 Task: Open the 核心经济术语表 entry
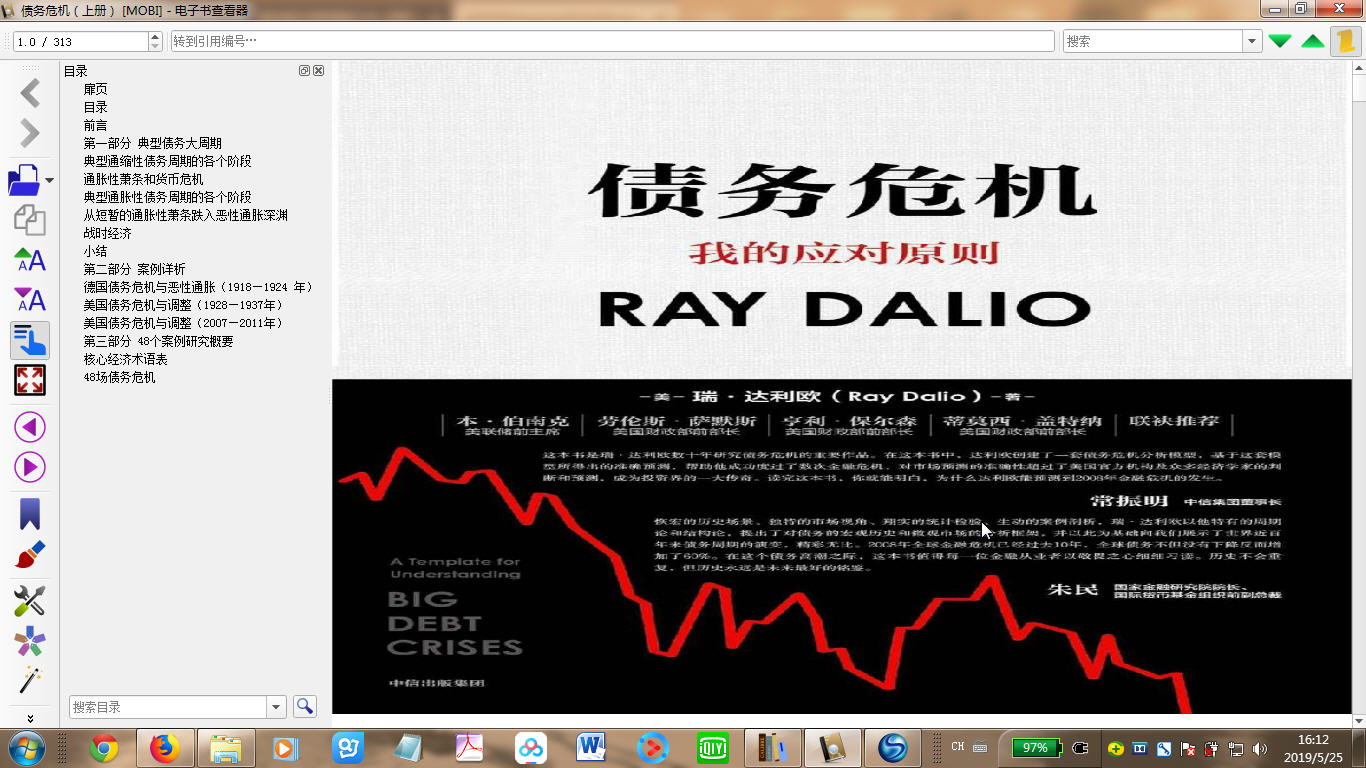coord(126,359)
